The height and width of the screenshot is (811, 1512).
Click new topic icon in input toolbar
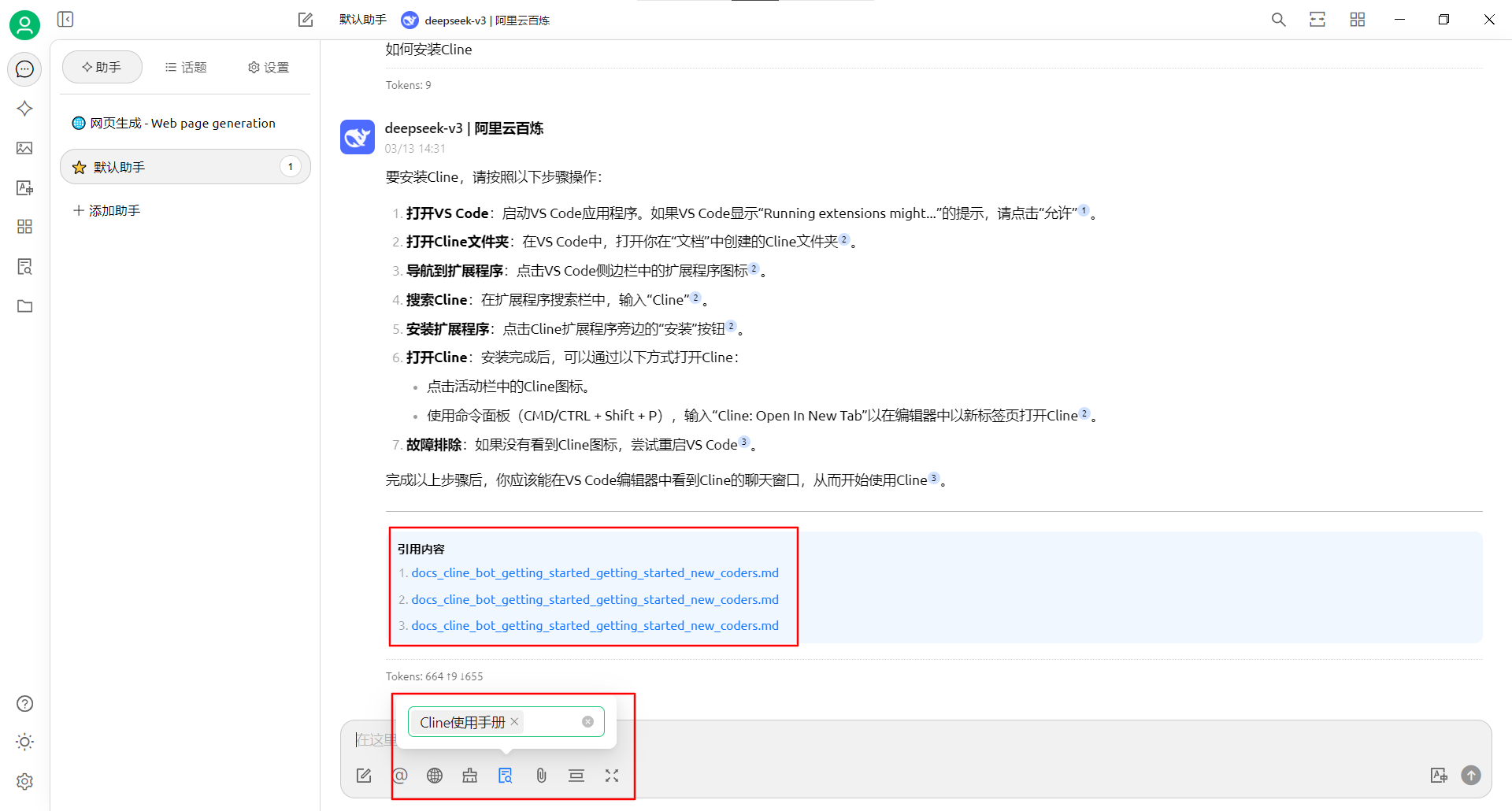364,776
